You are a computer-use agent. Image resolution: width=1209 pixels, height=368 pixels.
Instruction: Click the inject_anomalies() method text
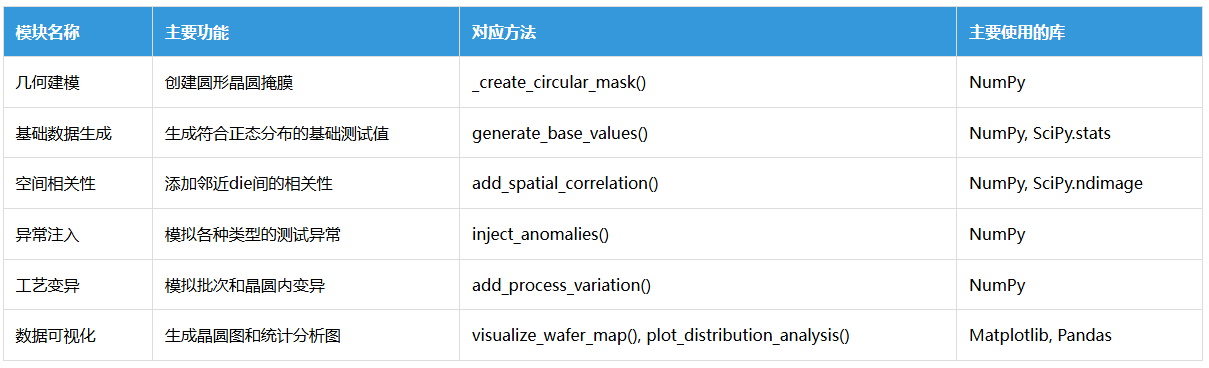[x=540, y=234]
